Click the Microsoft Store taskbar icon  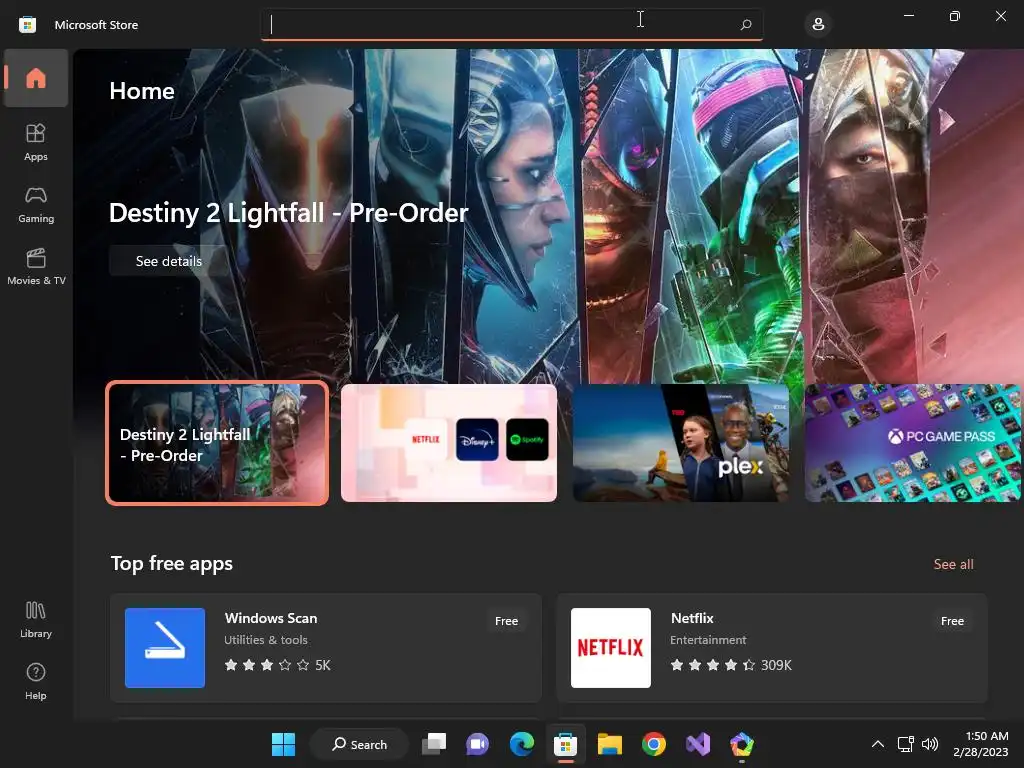[x=566, y=744]
